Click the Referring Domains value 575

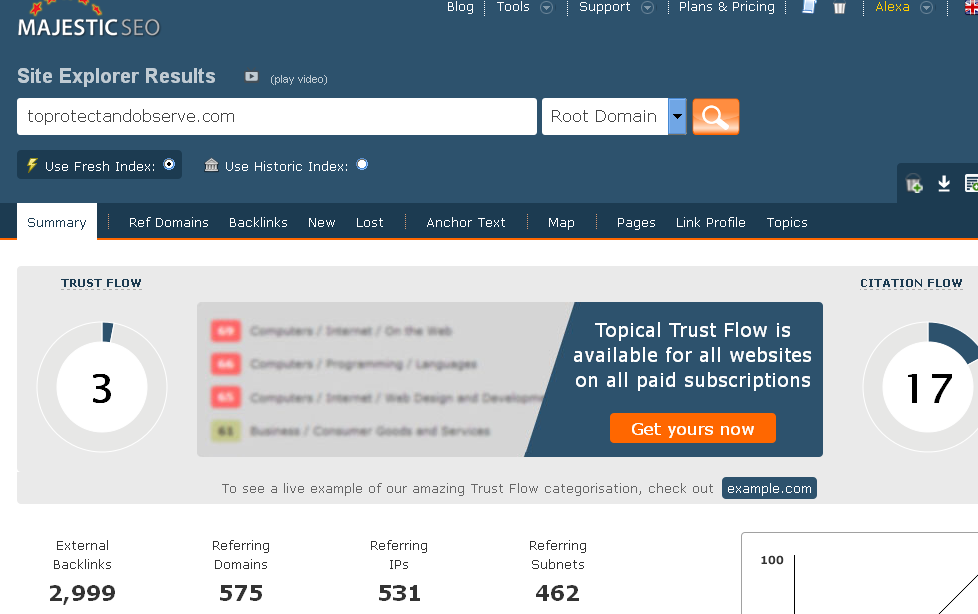(241, 593)
